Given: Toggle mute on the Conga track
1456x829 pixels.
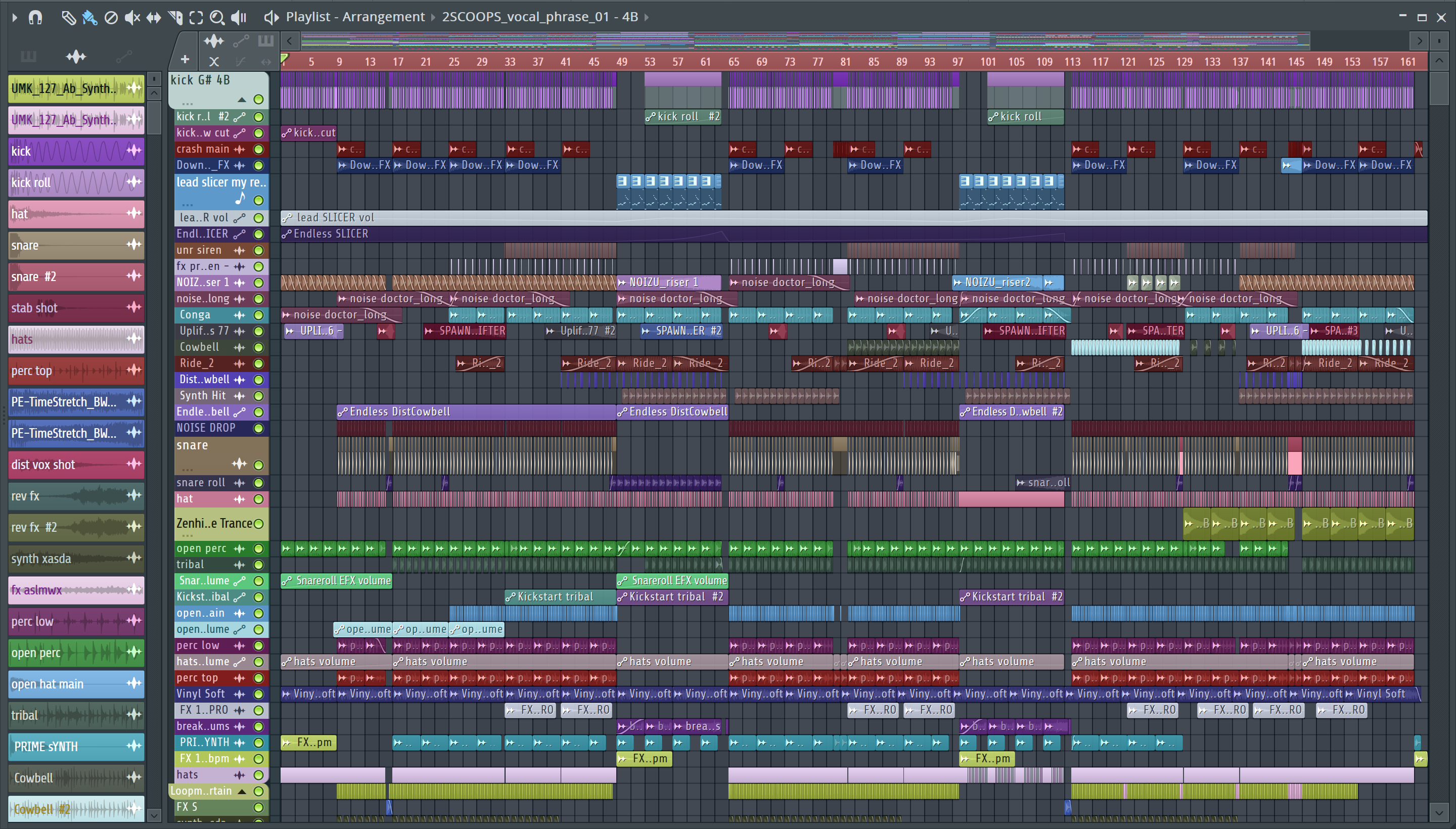Looking at the screenshot, I should [x=258, y=315].
